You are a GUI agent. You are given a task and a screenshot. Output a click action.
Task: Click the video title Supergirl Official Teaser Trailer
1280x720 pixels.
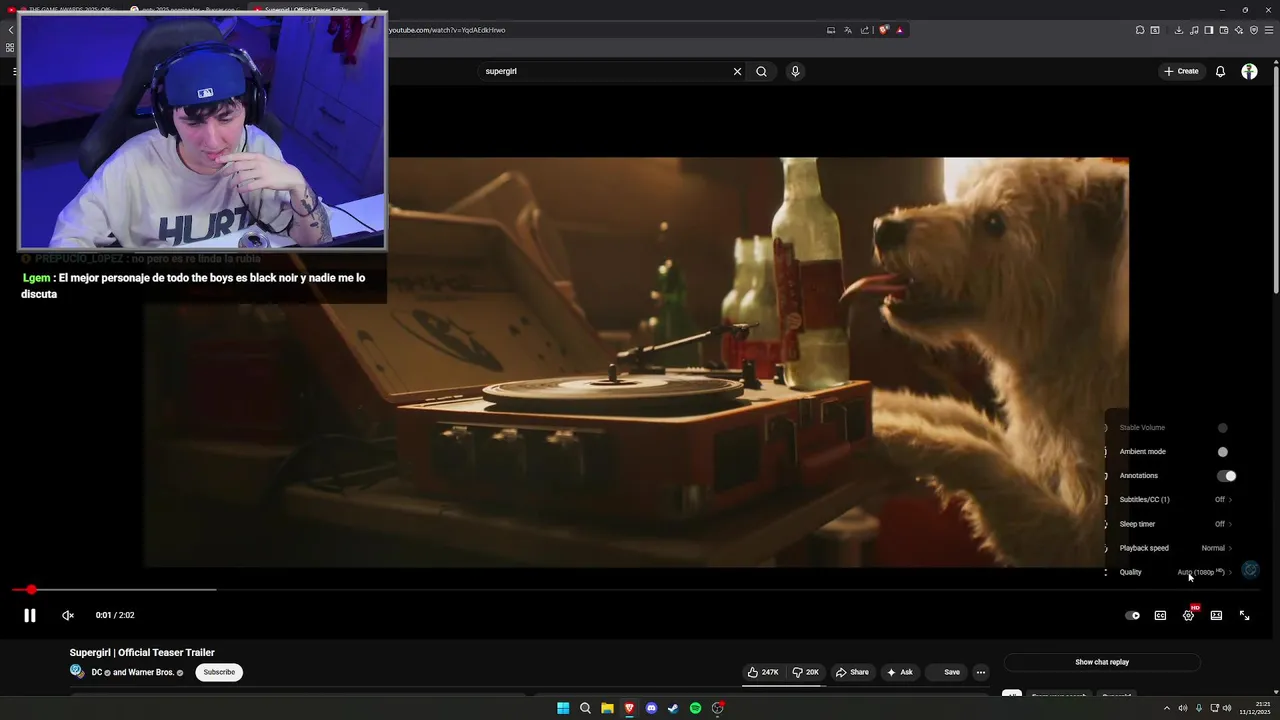point(142,652)
